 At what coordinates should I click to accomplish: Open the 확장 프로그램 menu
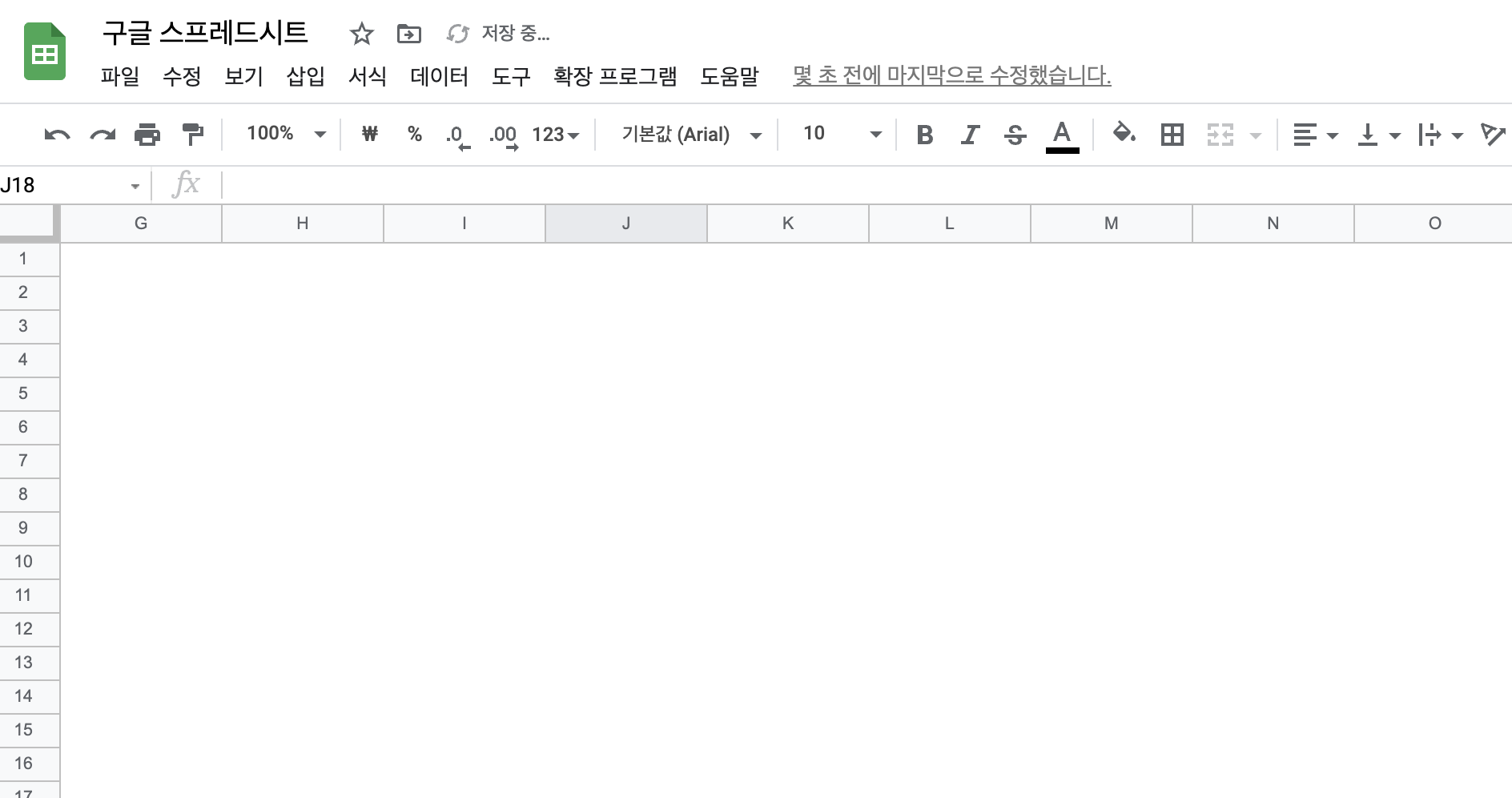tap(615, 76)
